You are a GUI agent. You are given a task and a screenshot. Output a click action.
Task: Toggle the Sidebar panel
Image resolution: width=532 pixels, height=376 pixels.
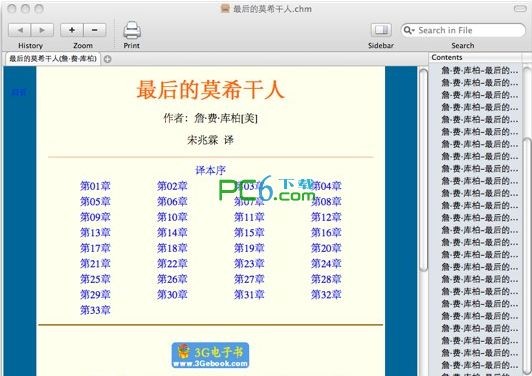pos(381,30)
